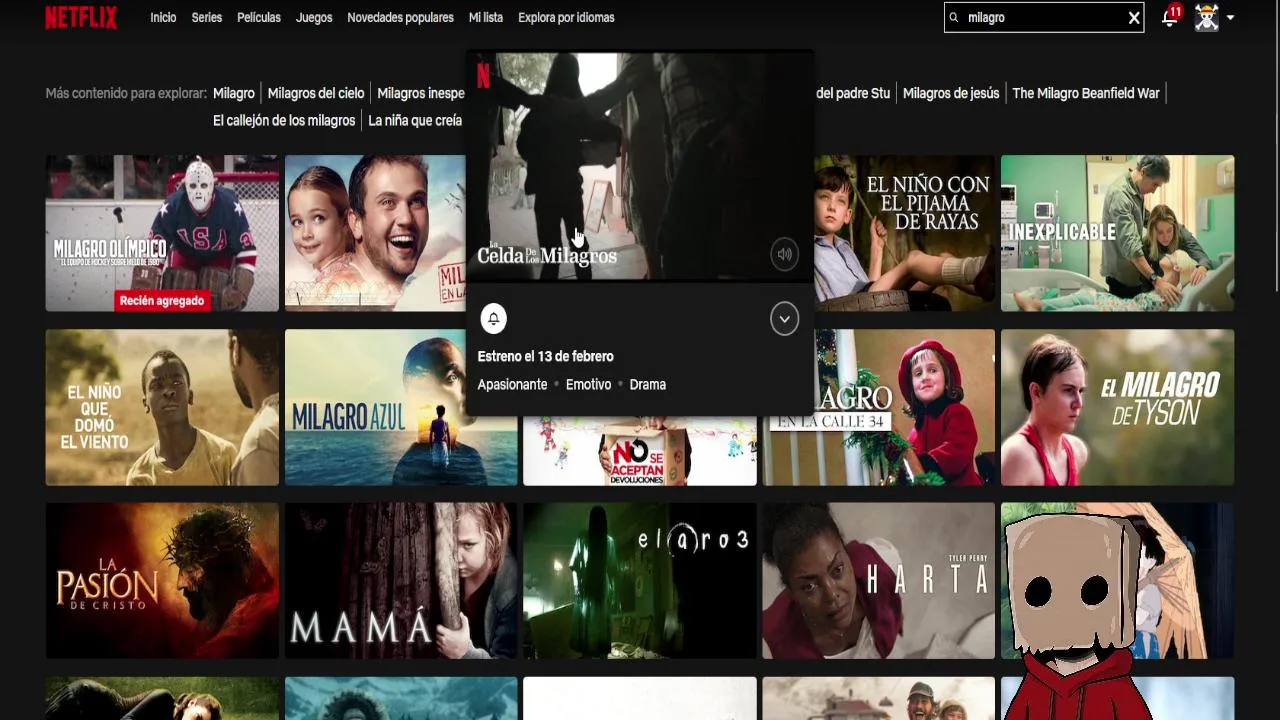Select La niña que creía suggestion
This screenshot has width=1280, height=720.
[415, 120]
